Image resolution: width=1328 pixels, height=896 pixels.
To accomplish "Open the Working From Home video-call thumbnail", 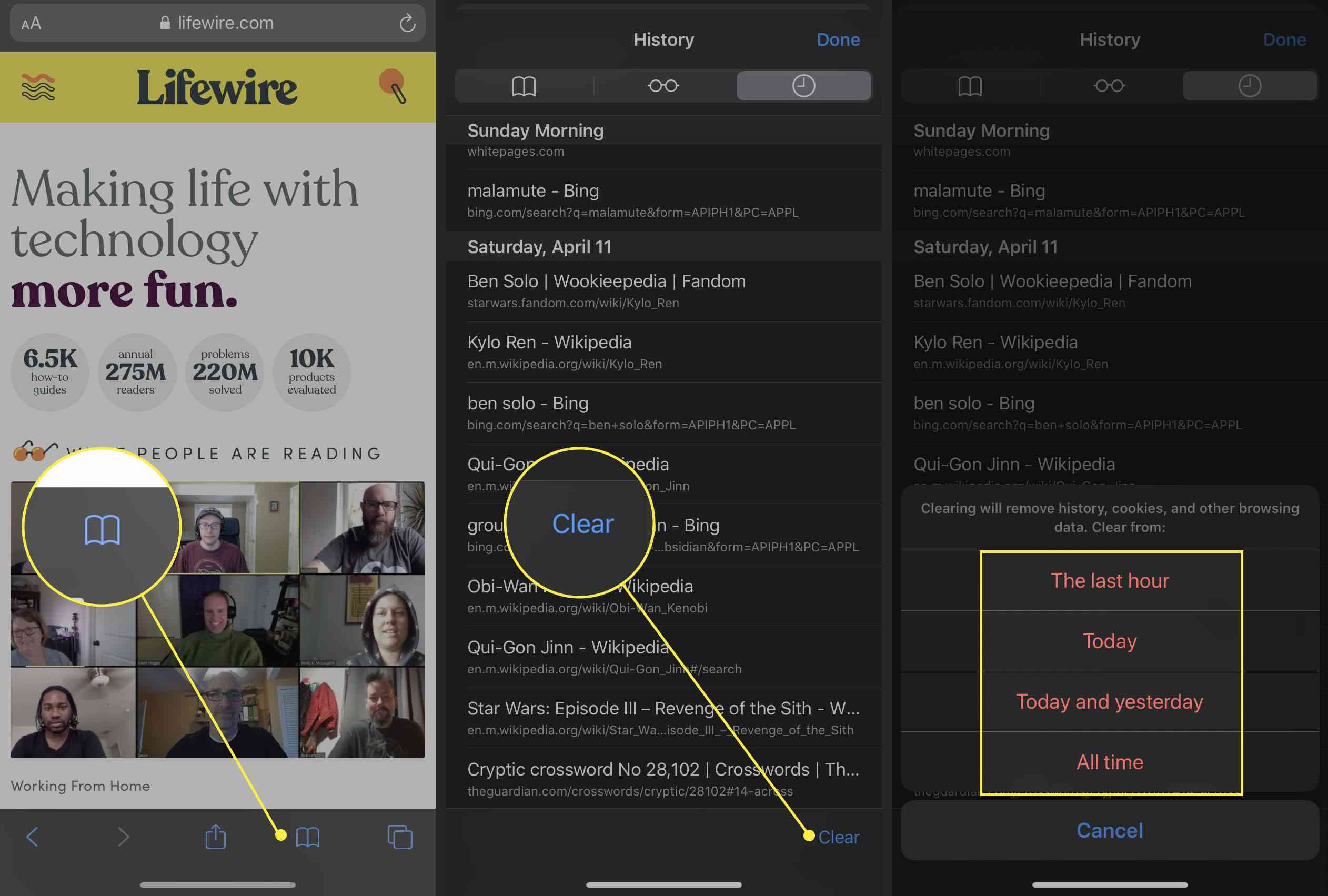I will pyautogui.click(x=218, y=620).
